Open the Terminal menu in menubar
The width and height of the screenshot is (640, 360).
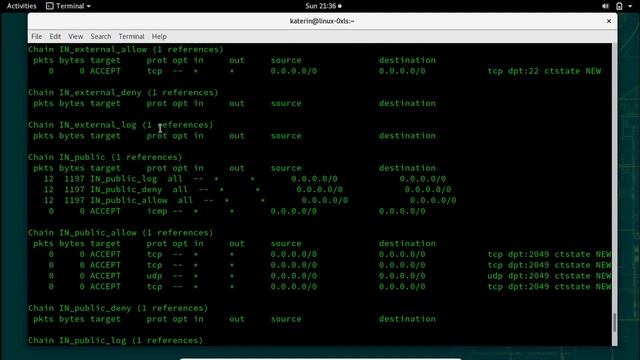[x=131, y=36]
